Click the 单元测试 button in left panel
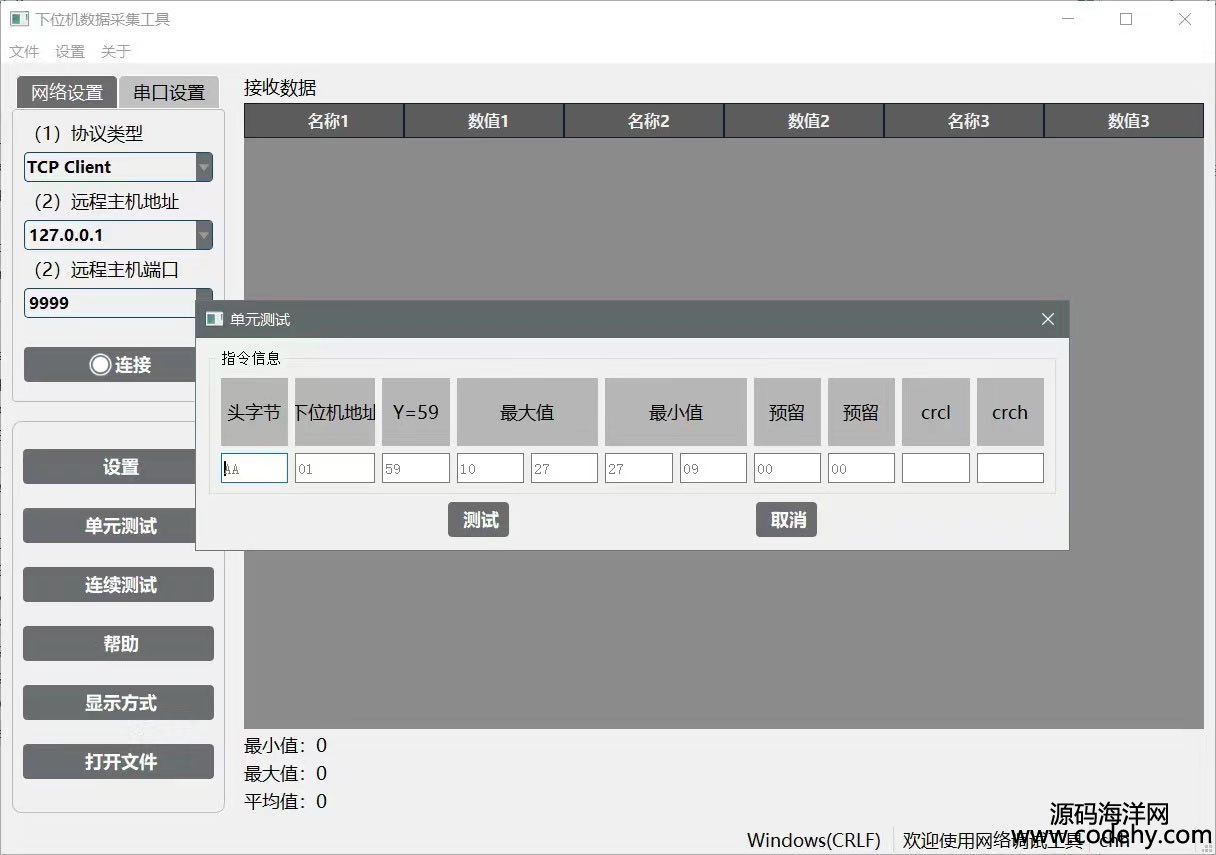 point(110,526)
